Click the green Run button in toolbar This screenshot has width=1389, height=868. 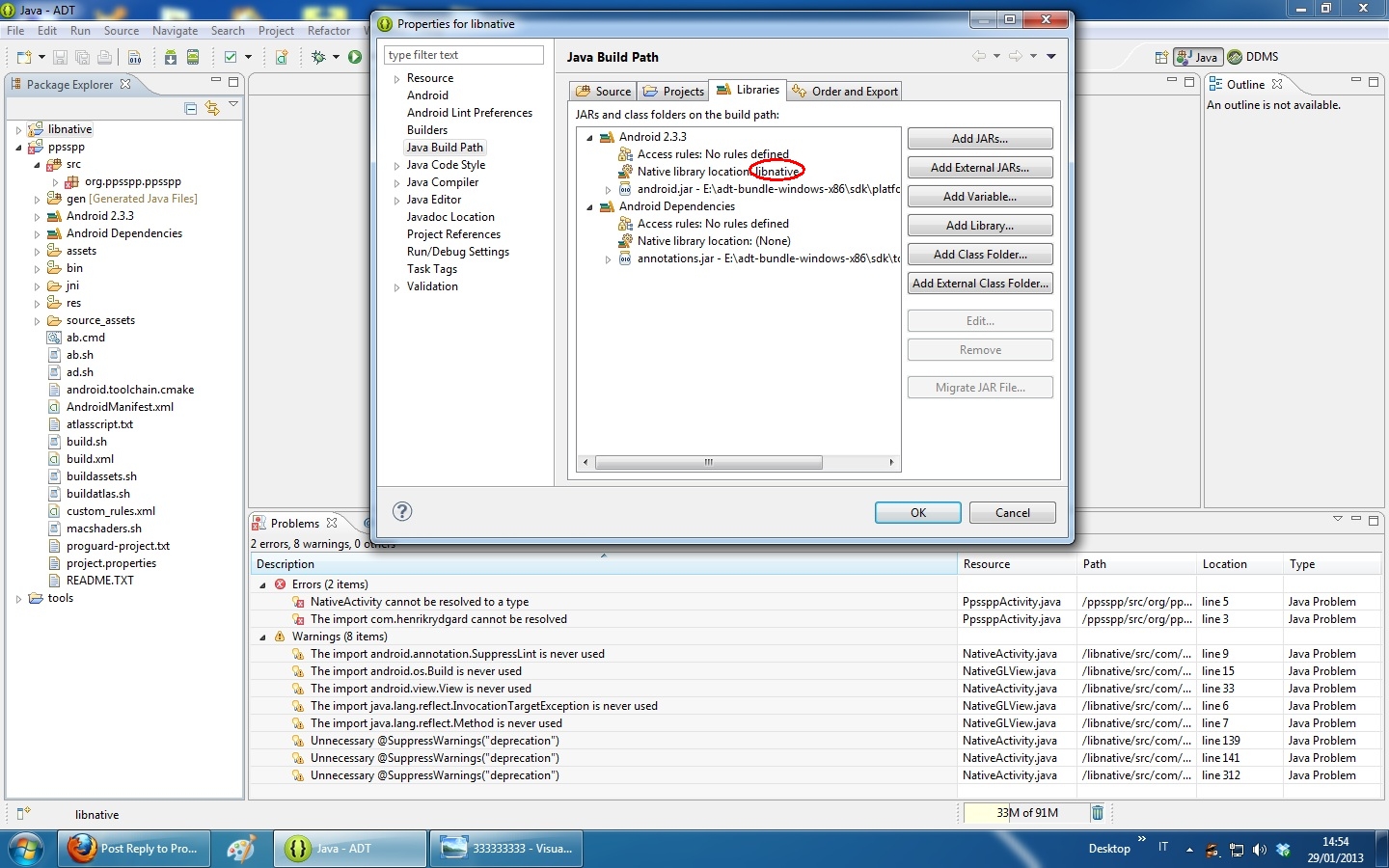[355, 57]
